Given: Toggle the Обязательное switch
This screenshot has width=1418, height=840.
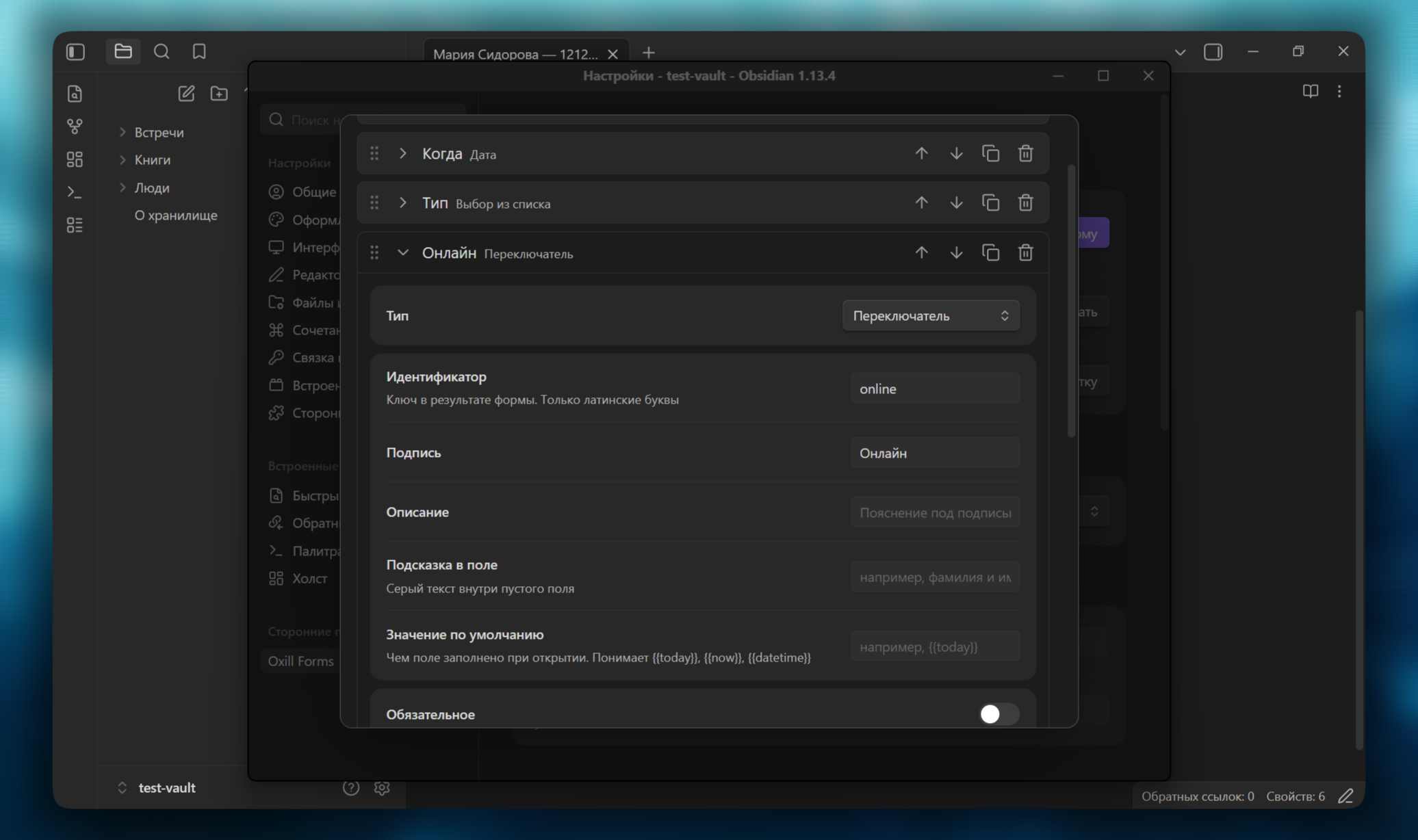Looking at the screenshot, I should click(x=998, y=714).
